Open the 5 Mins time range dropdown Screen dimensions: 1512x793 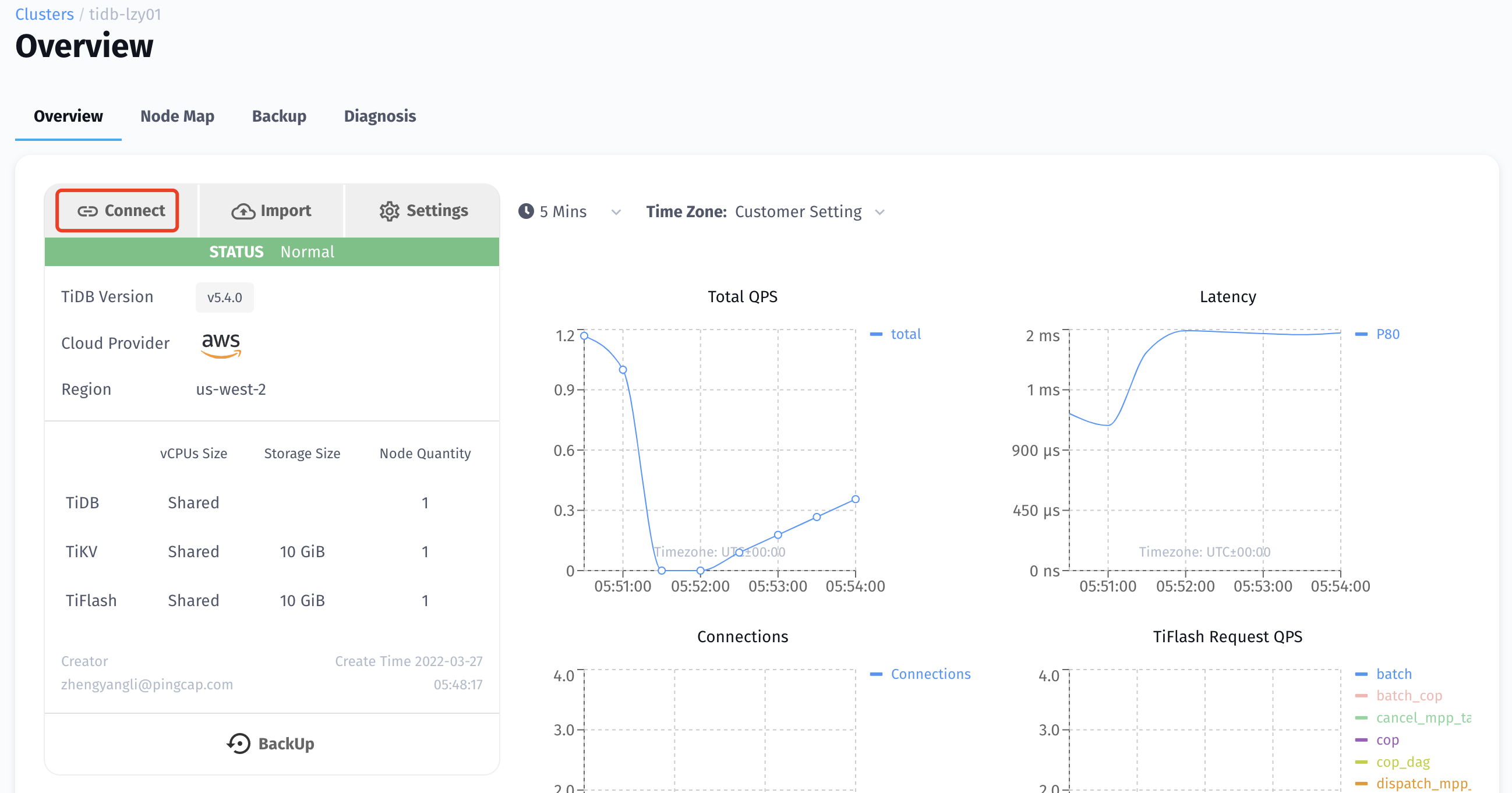(x=570, y=212)
